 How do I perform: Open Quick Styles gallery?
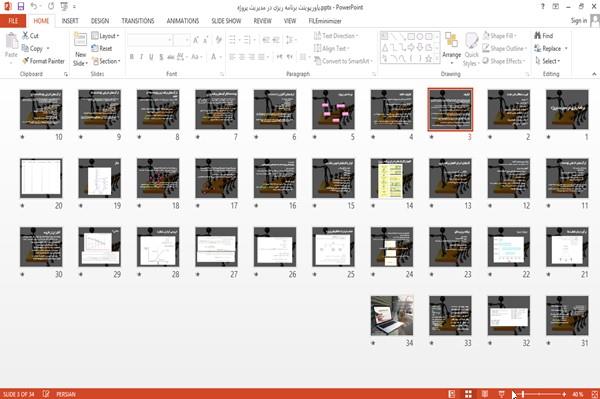click(471, 49)
